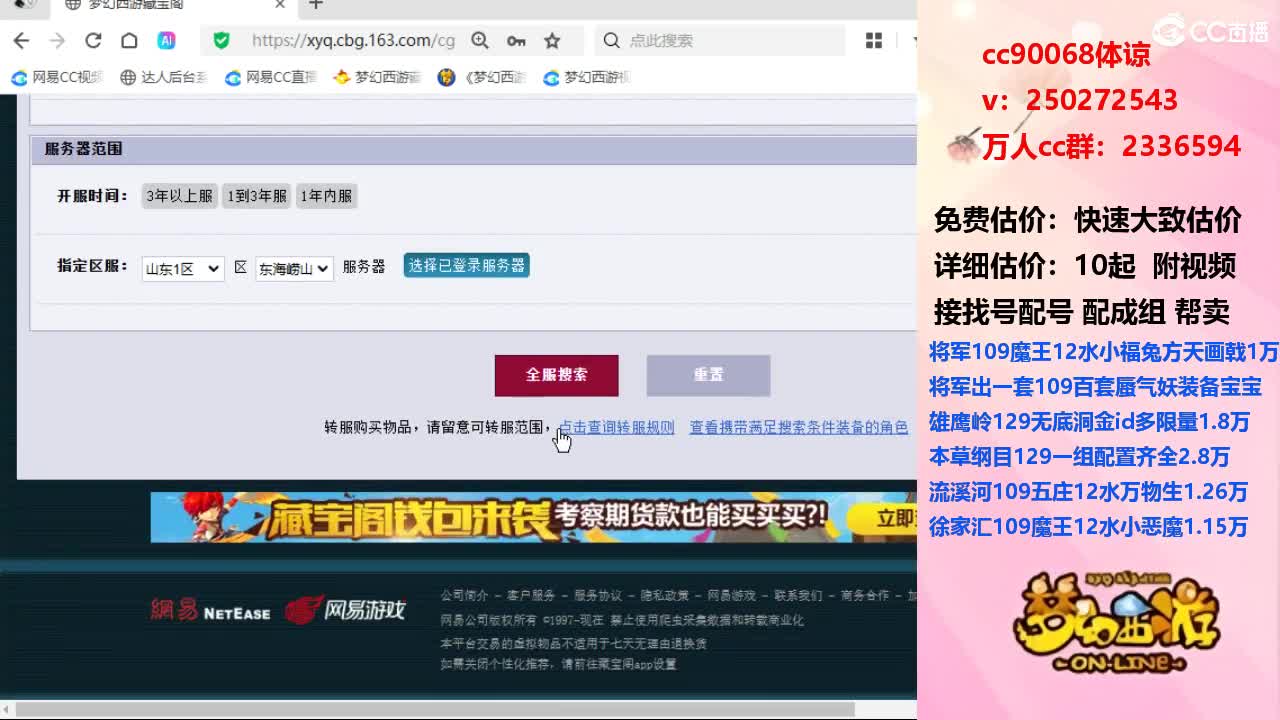Open the browser home page icon
1280x720 pixels.
(129, 41)
